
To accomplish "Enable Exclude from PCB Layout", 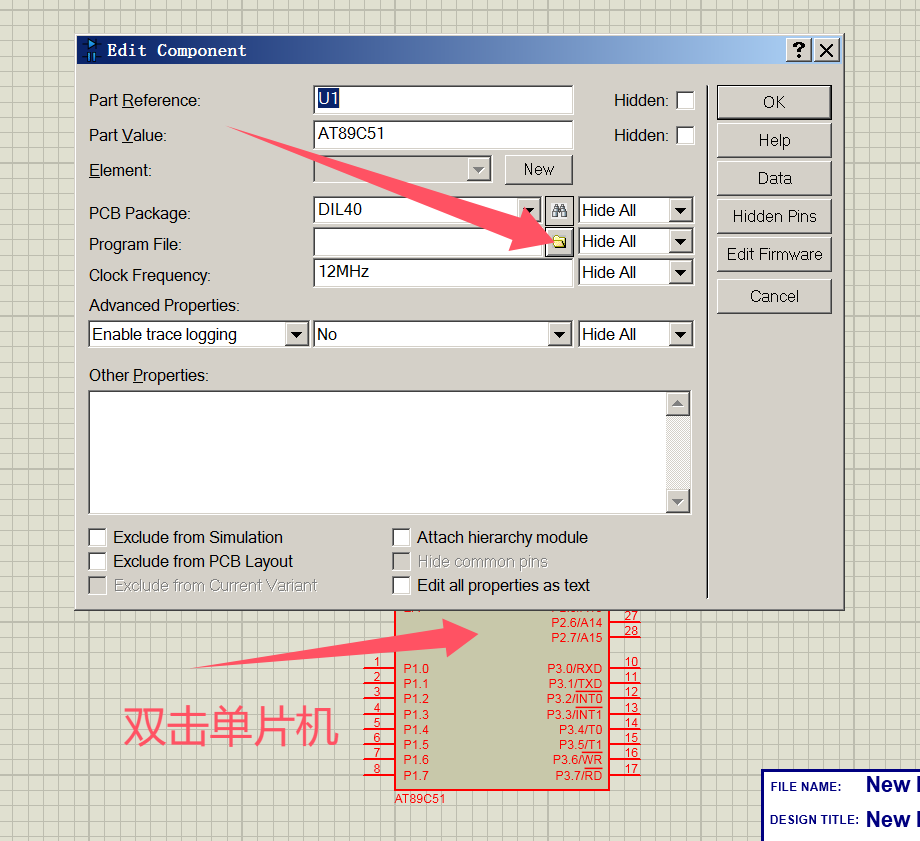I will [97, 561].
